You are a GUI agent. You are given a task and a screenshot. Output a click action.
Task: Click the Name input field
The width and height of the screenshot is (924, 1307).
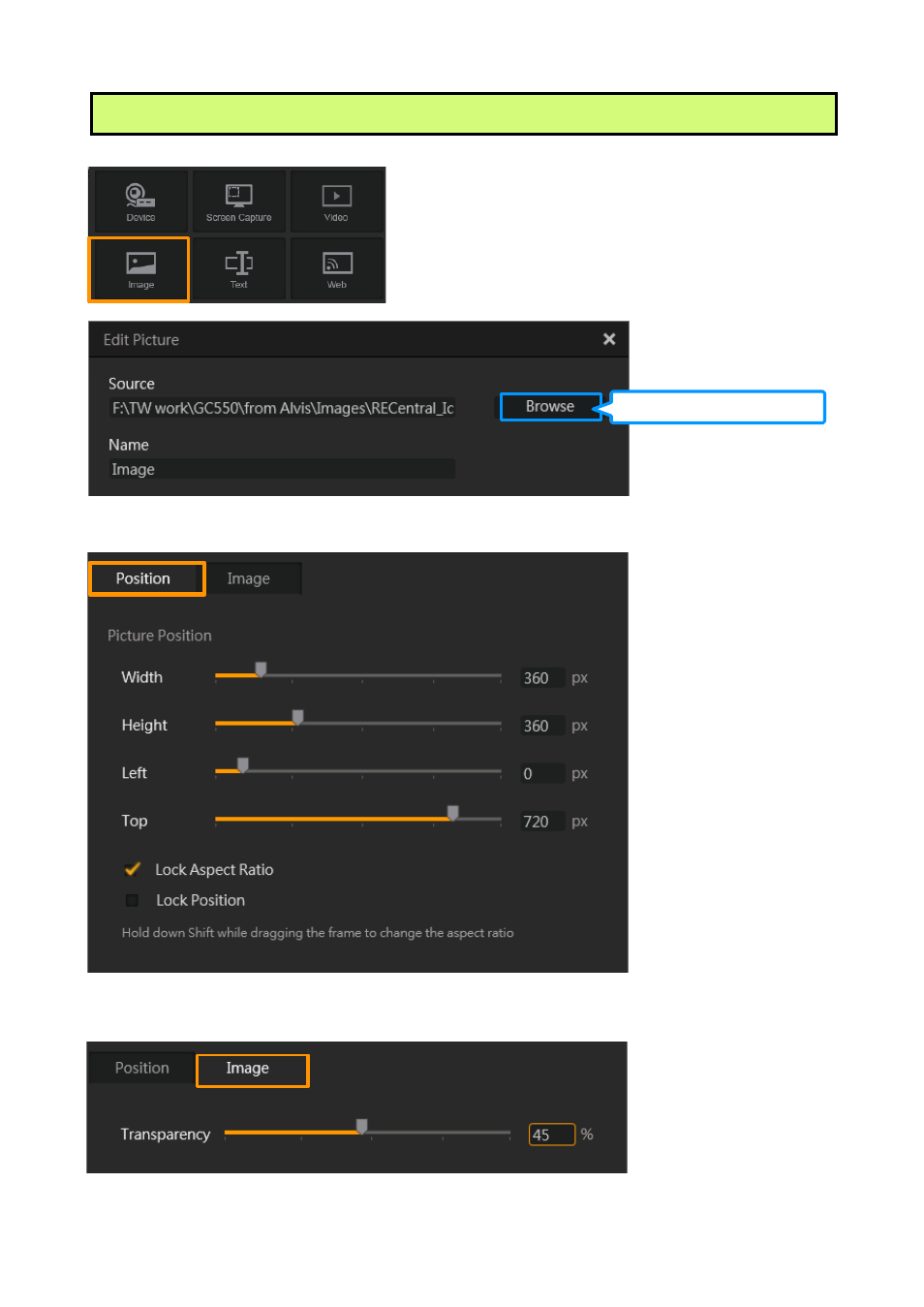coord(282,469)
